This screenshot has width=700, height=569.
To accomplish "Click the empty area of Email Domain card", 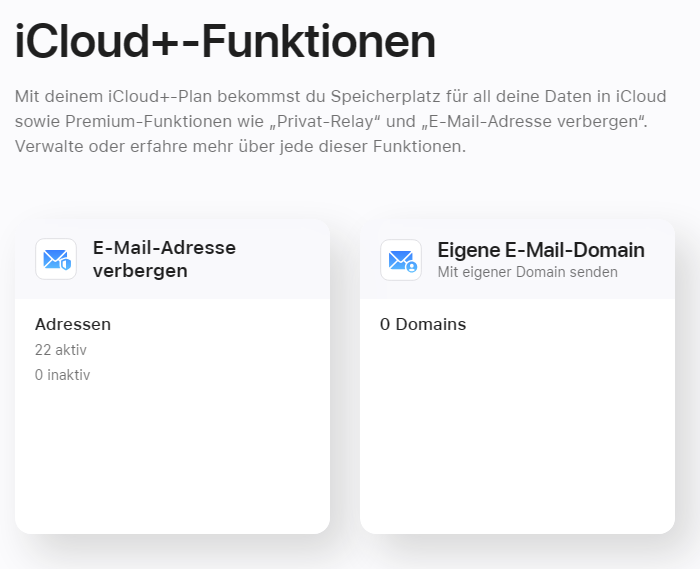I will click(x=517, y=440).
